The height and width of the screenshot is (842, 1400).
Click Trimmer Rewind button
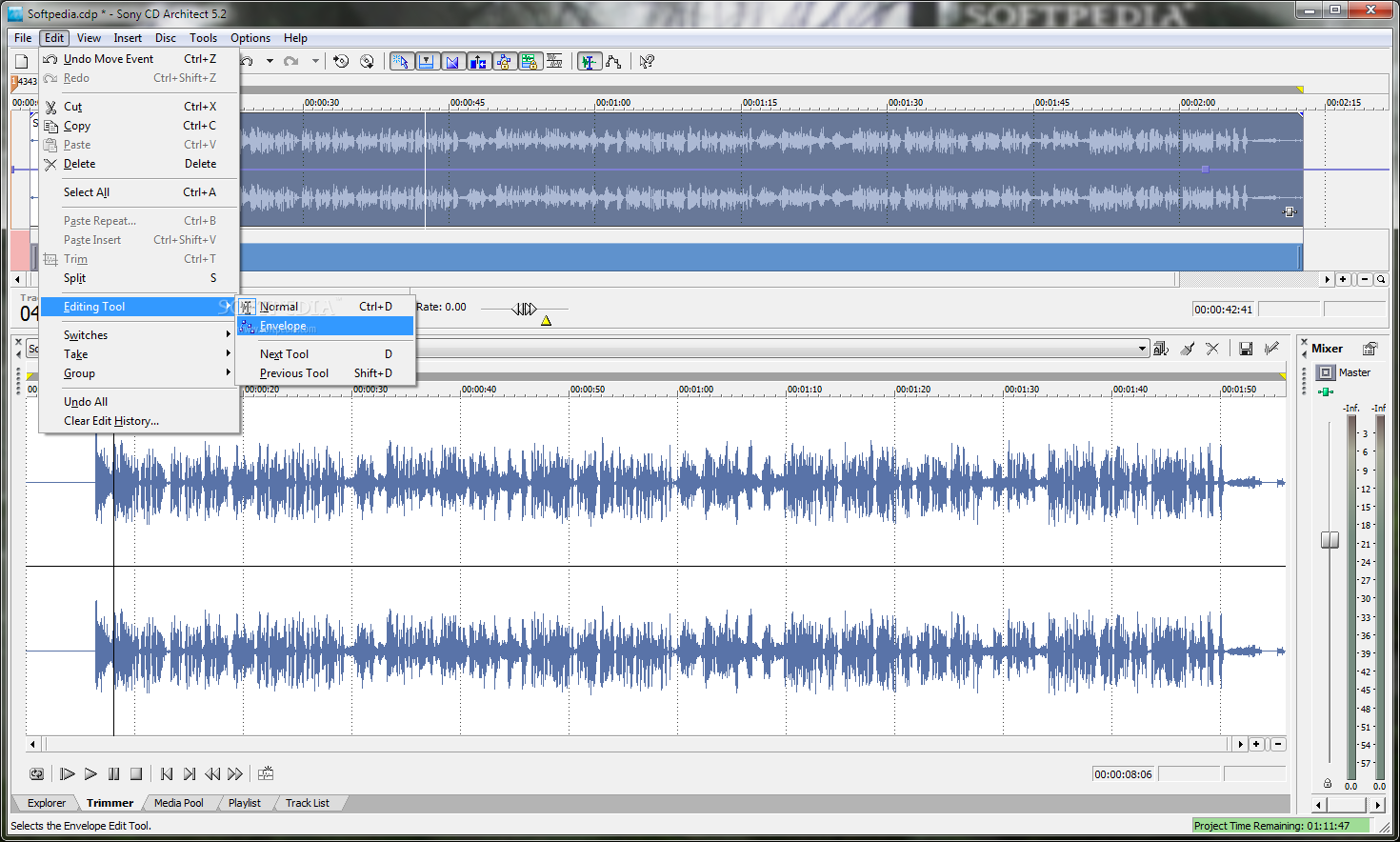coord(212,774)
